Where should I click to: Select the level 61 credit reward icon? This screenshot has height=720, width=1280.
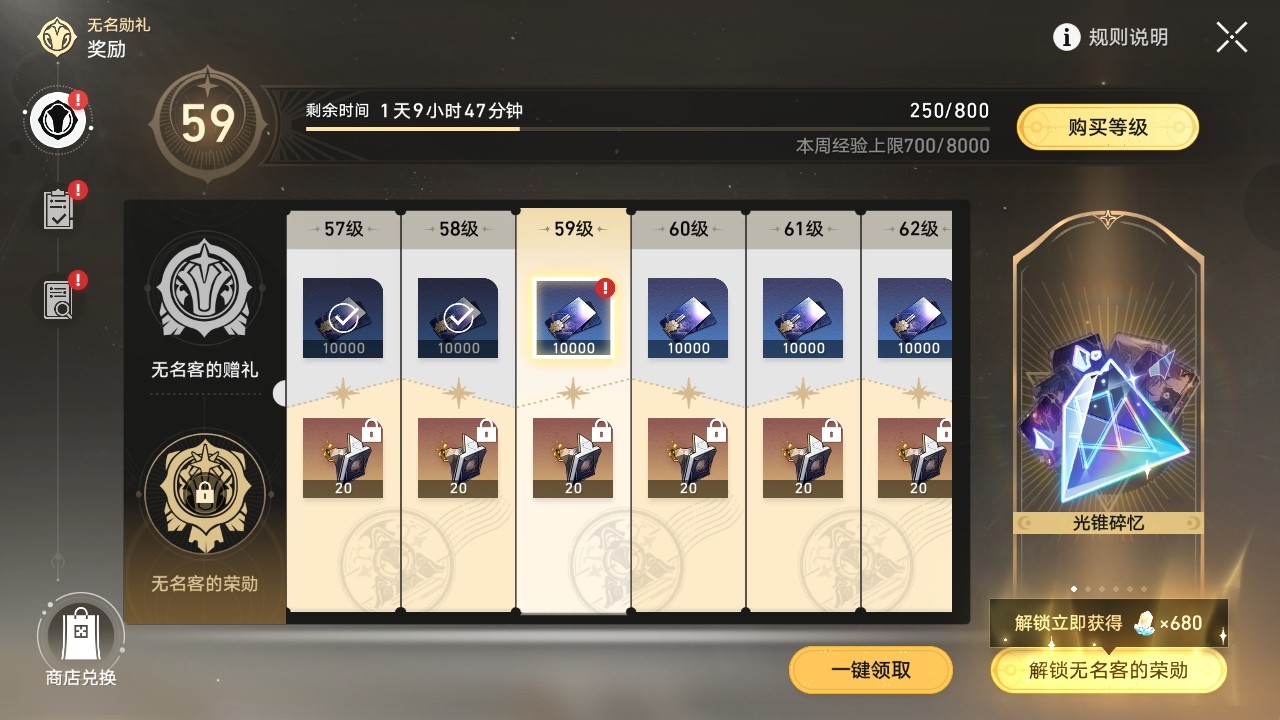click(x=803, y=318)
